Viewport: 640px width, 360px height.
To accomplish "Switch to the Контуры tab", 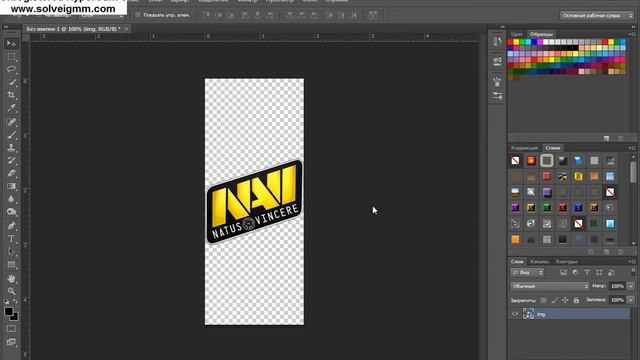I will 567,261.
